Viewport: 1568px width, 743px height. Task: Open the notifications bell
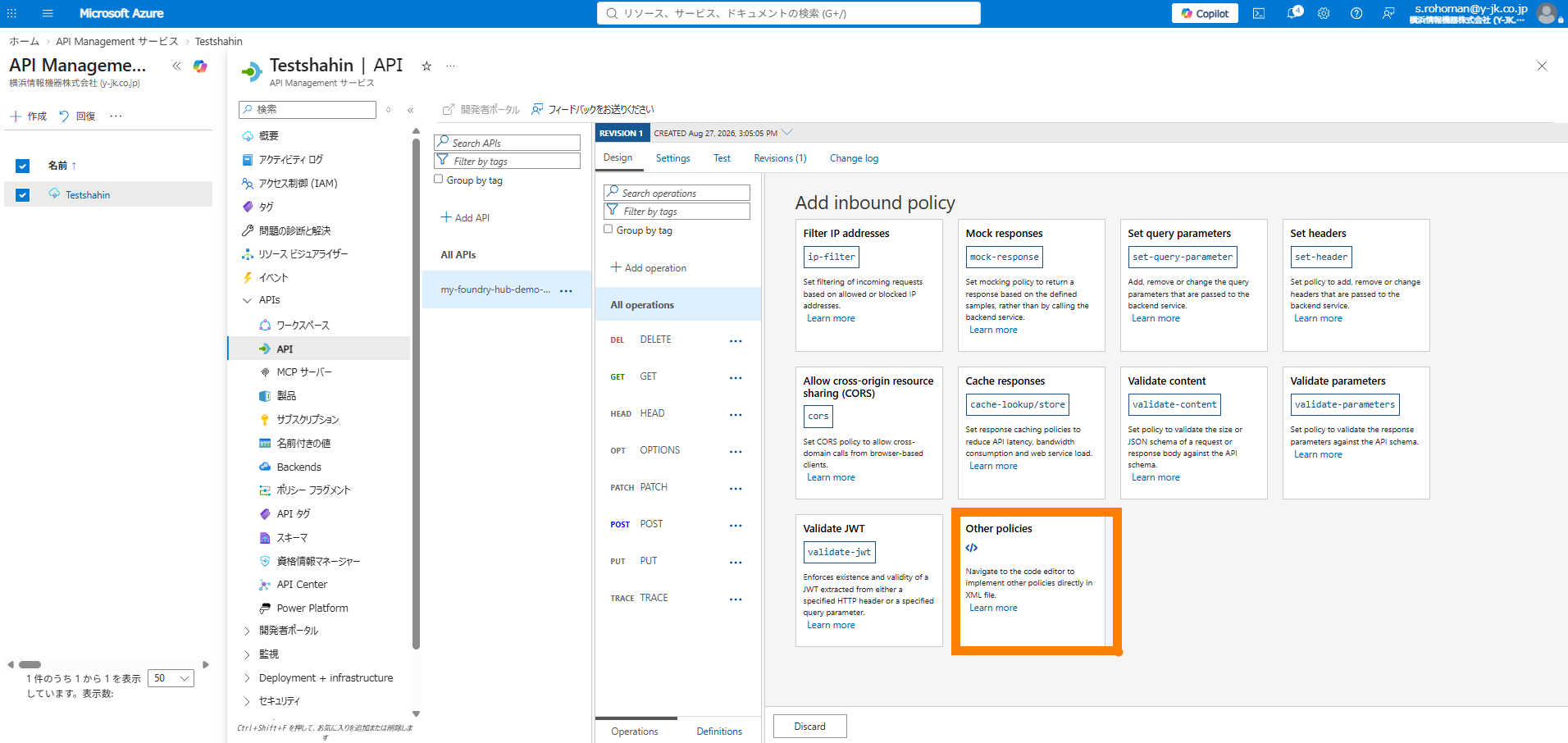[1293, 13]
